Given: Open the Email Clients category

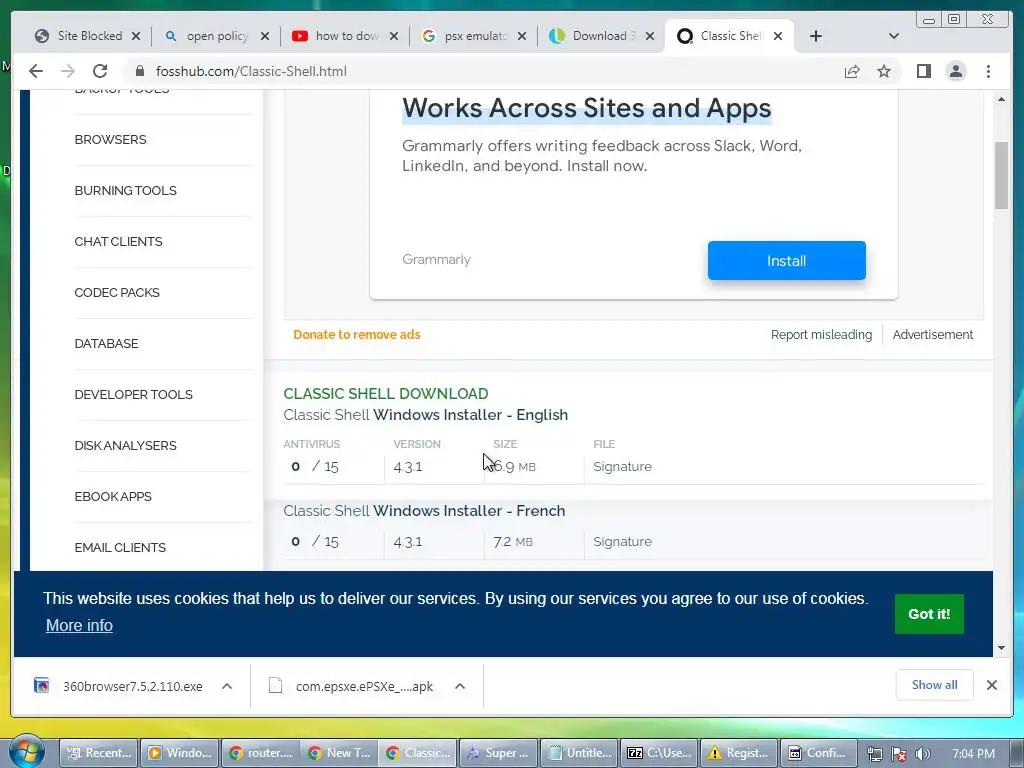Looking at the screenshot, I should click(x=120, y=547).
